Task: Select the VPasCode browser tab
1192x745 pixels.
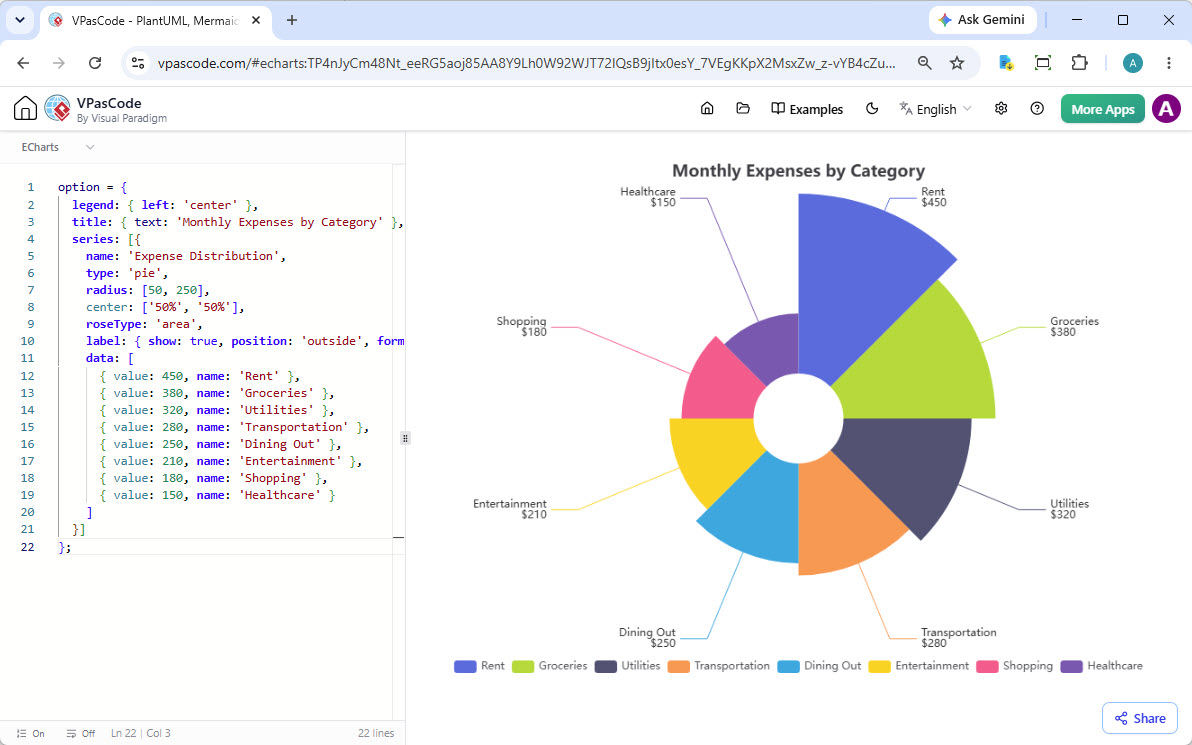Action: [x=154, y=21]
